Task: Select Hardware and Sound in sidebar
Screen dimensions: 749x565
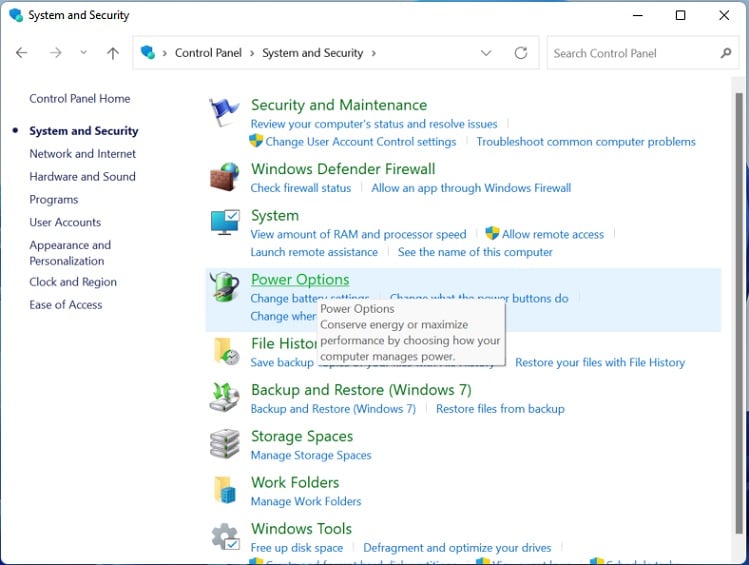Action: pyautogui.click(x=82, y=177)
